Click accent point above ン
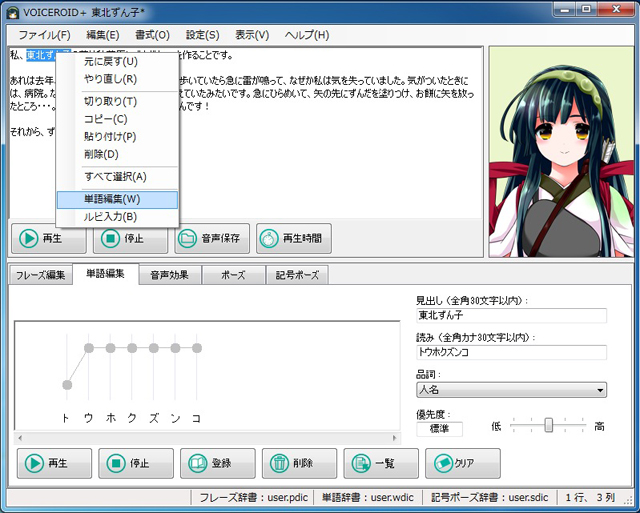Screen dimensions: 640x513 (x=176, y=348)
